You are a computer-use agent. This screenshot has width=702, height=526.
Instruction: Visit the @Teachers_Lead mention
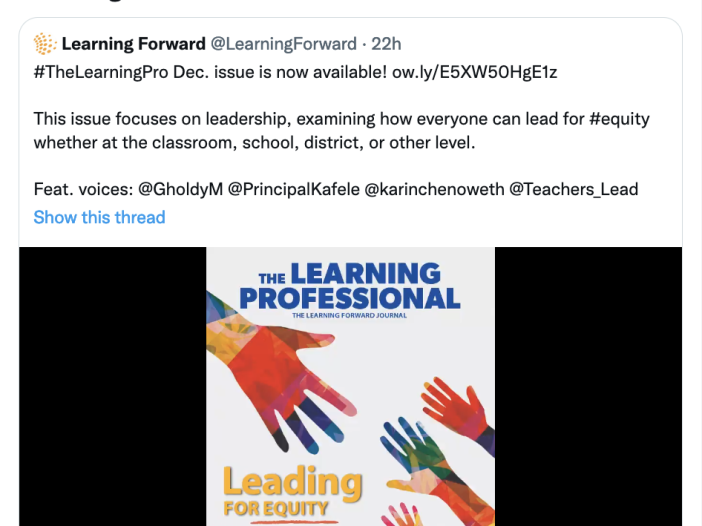click(x=574, y=189)
